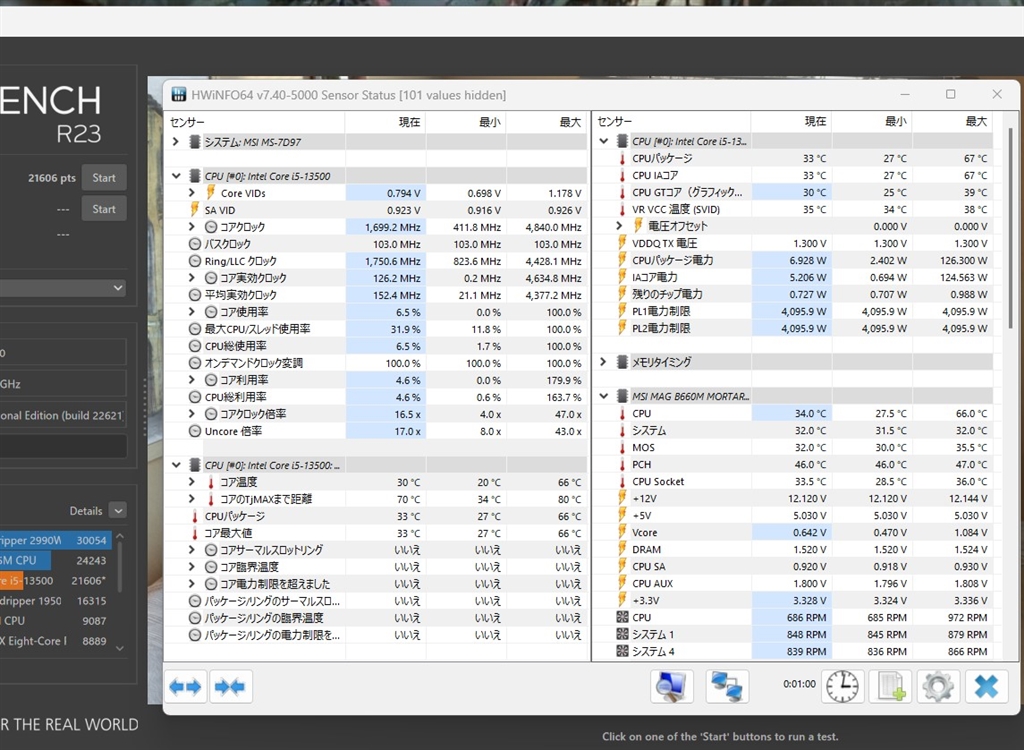The image size is (1024, 750).
Task: Click the PCH thermometer icon
Action: point(622,464)
